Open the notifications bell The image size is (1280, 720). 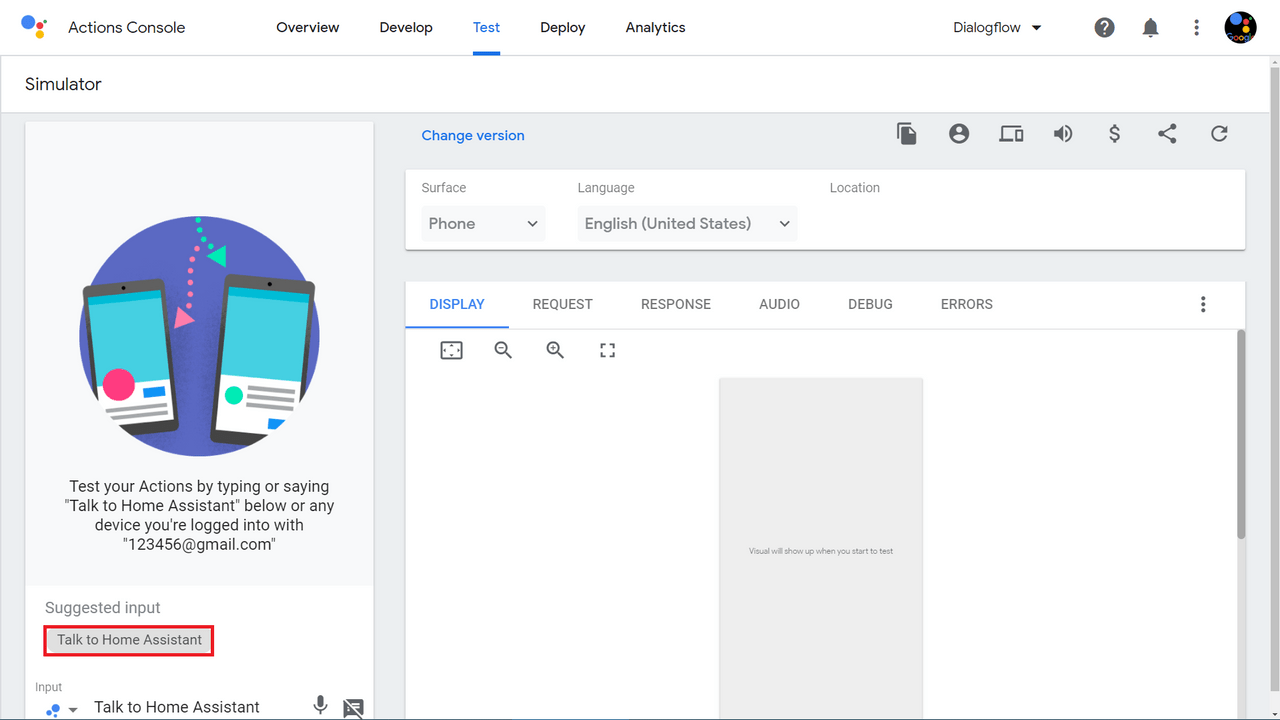(x=1150, y=28)
